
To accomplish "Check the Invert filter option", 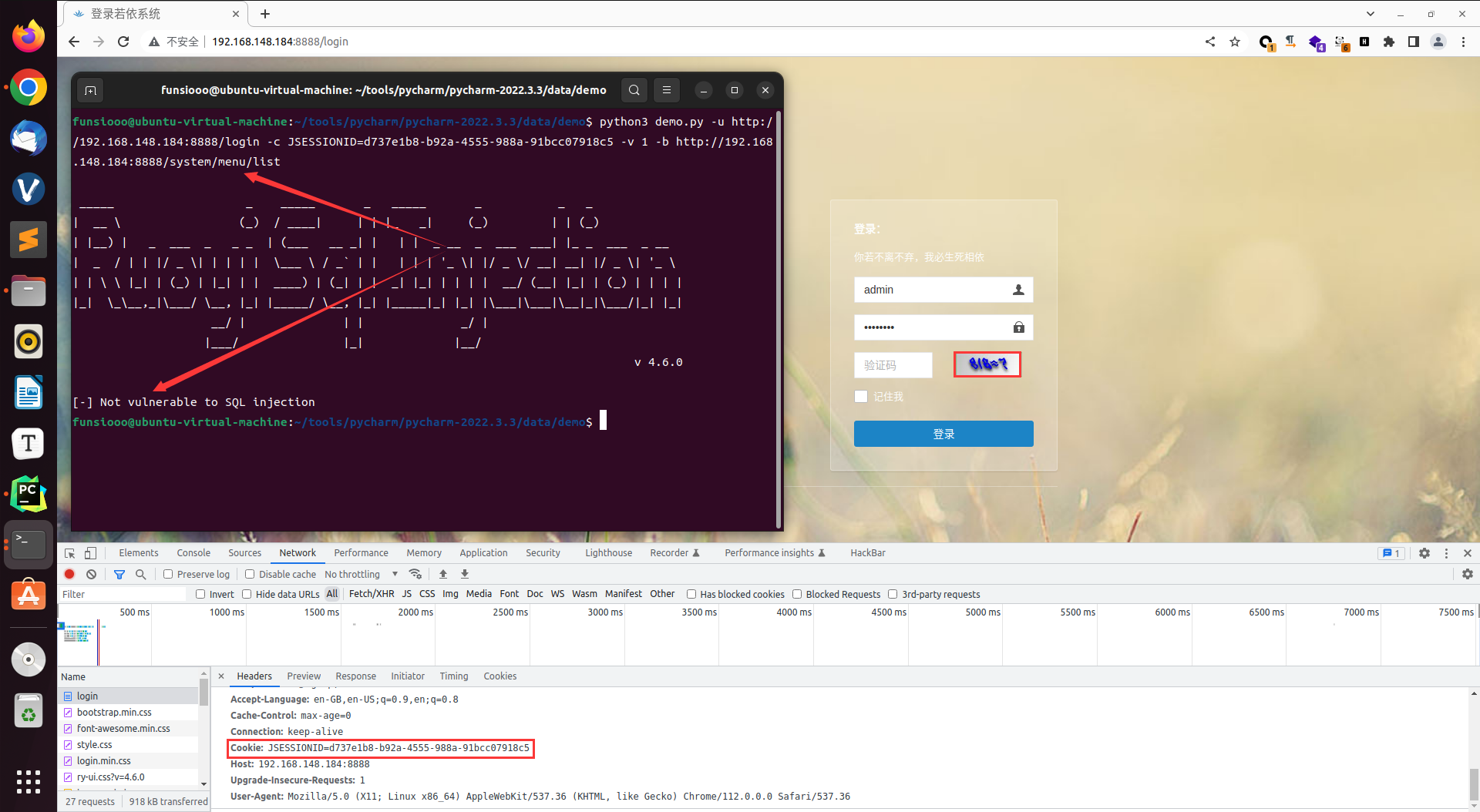I will [x=200, y=594].
